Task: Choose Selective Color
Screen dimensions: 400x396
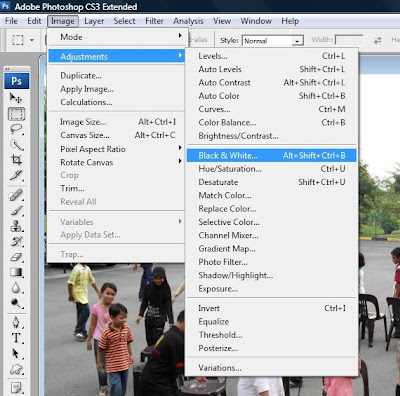Action: click(272, 222)
